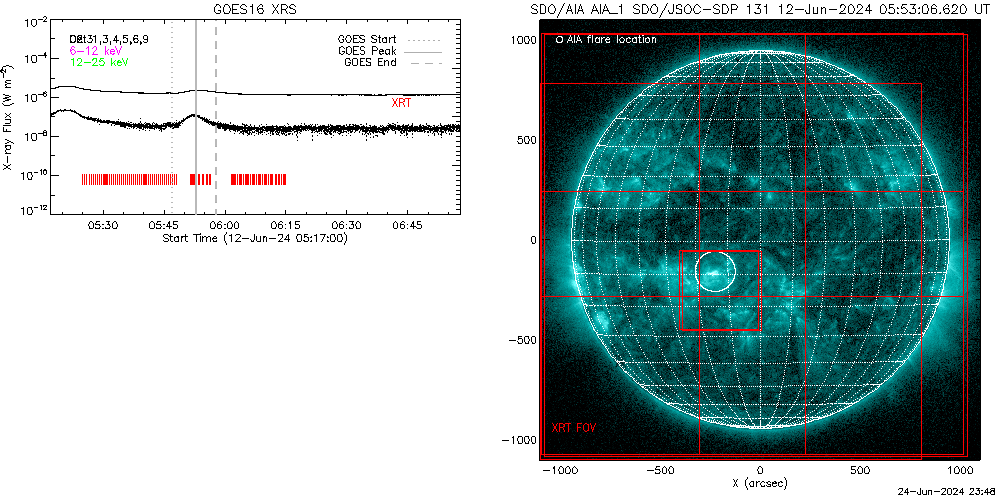Click the red 'XRT' label in the GOES plot

tap(401, 102)
